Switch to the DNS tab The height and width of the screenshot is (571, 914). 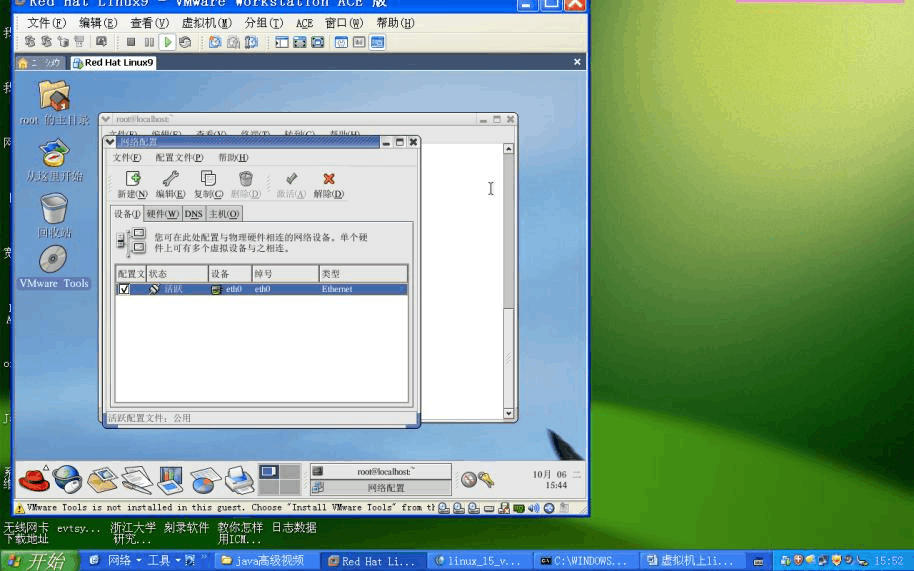tap(194, 214)
